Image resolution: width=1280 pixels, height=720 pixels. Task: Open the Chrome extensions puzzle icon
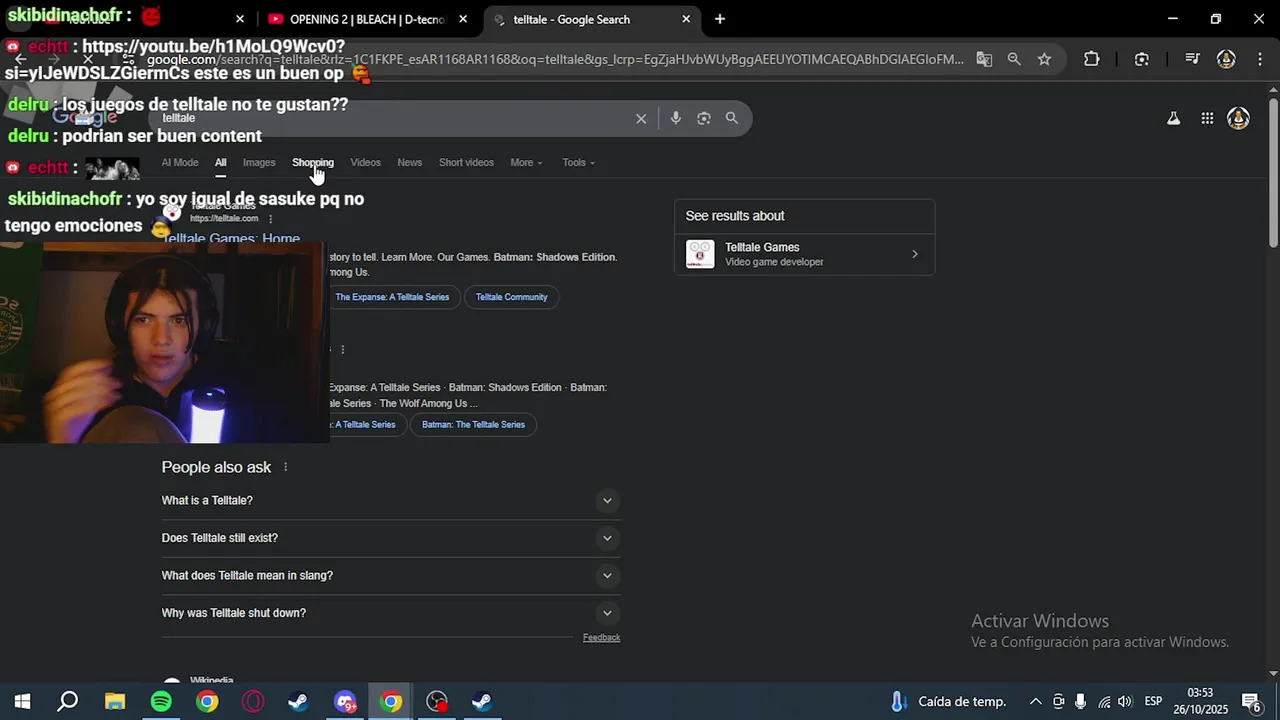(x=1092, y=59)
